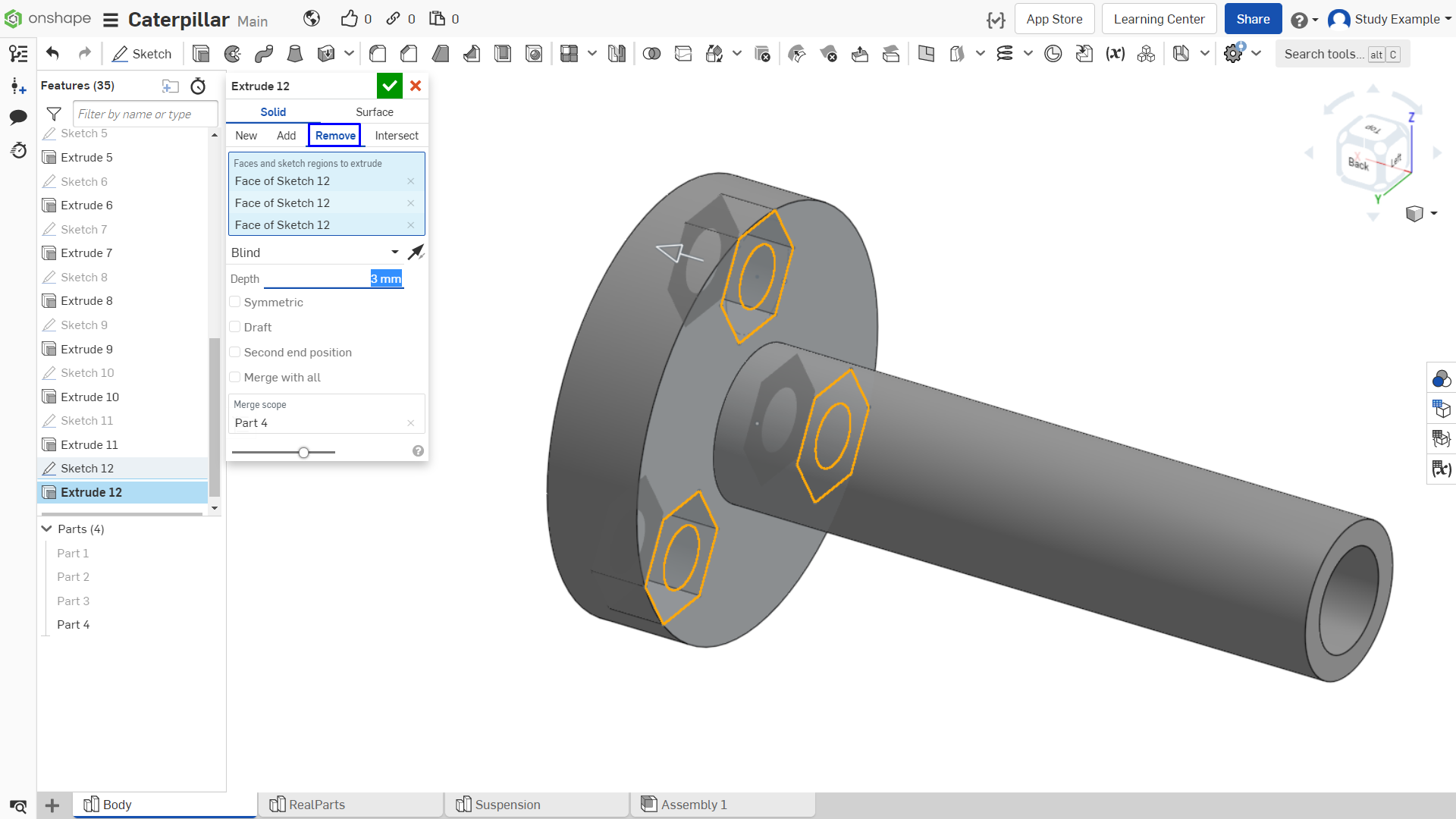Select the Chamfer tool icon

tap(409, 54)
